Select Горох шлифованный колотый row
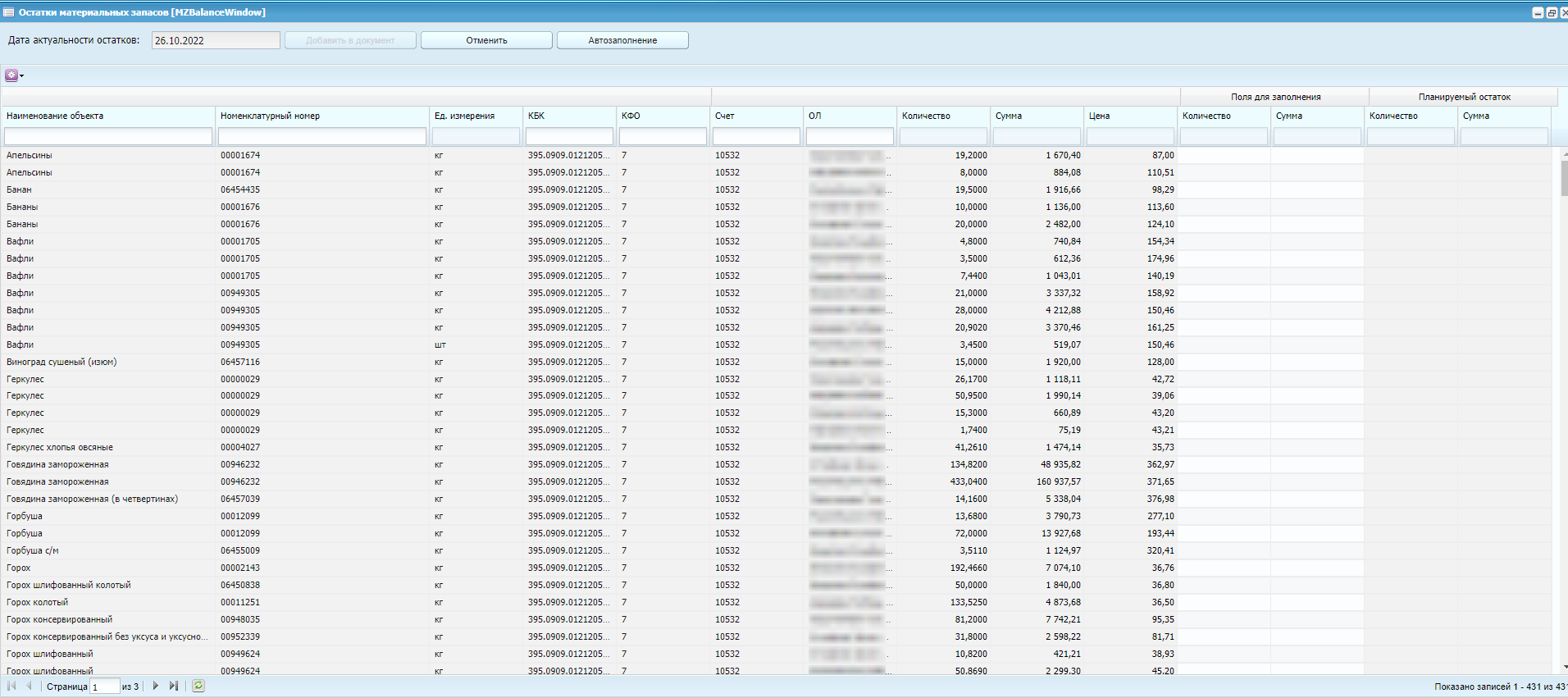Viewport: 1568px width, 698px height. pos(777,585)
